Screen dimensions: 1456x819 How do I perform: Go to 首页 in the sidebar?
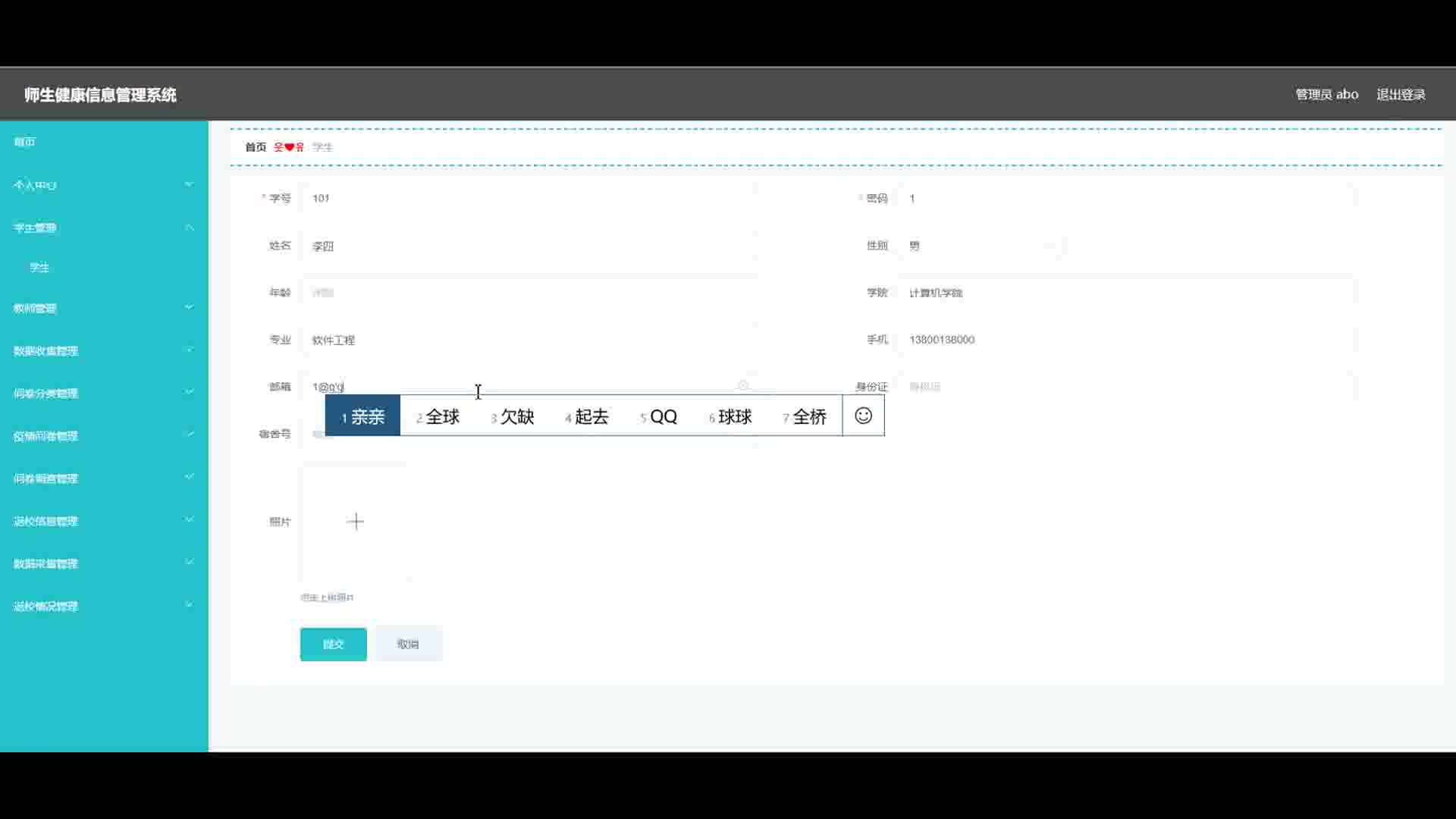point(25,142)
